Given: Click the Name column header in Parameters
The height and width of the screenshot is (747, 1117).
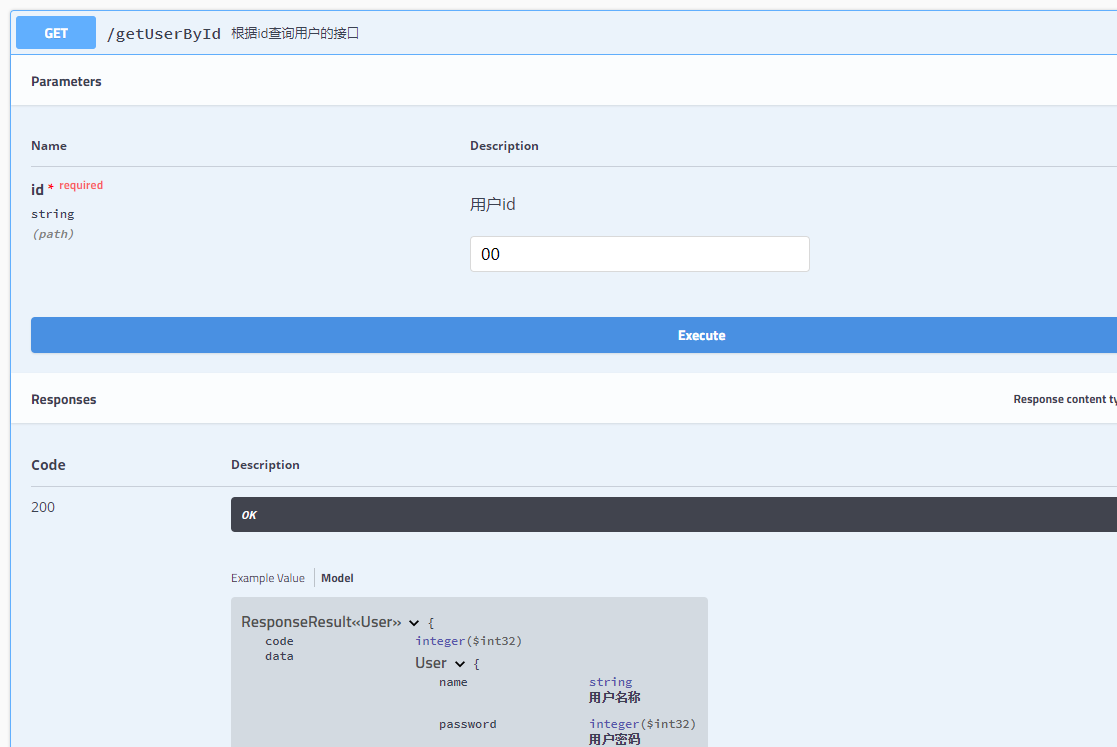Looking at the screenshot, I should click(49, 145).
